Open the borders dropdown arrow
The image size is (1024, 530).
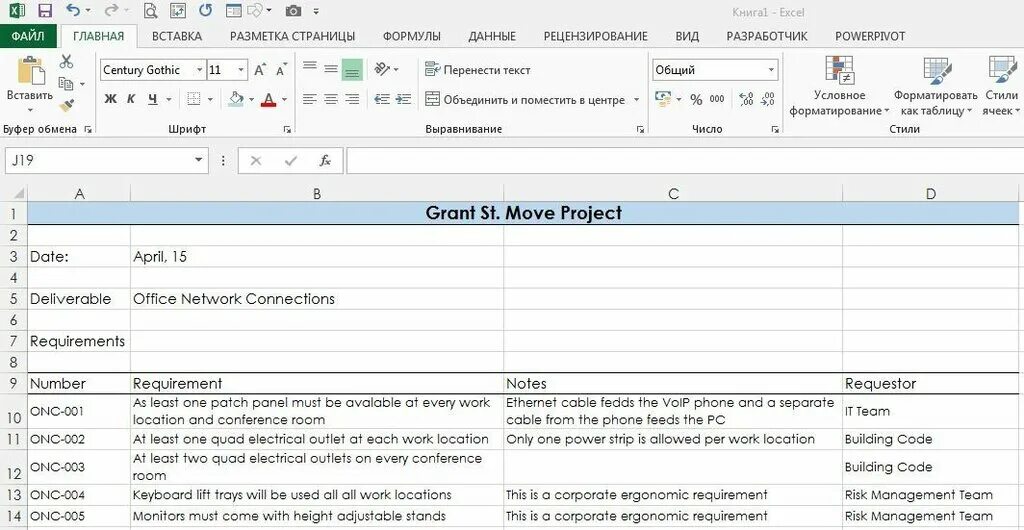[210, 100]
